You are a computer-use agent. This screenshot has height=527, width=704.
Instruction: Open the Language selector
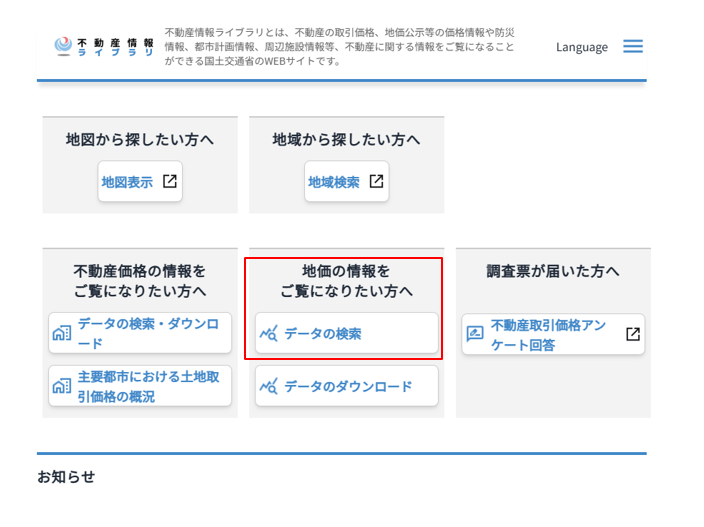[581, 47]
